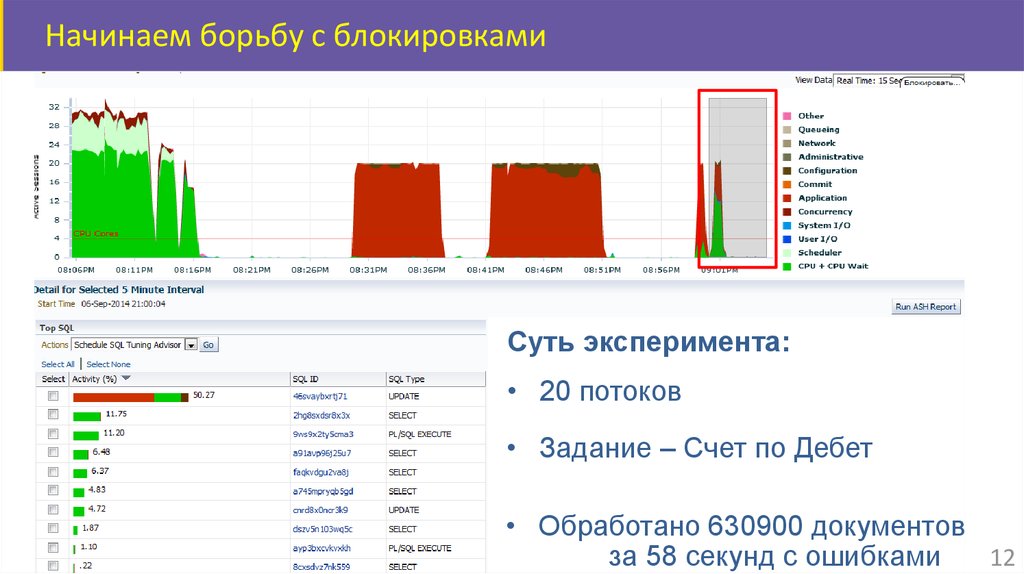This screenshot has width=1024, height=574.
Task: Click the SQL Type column header
Action: 436,379
